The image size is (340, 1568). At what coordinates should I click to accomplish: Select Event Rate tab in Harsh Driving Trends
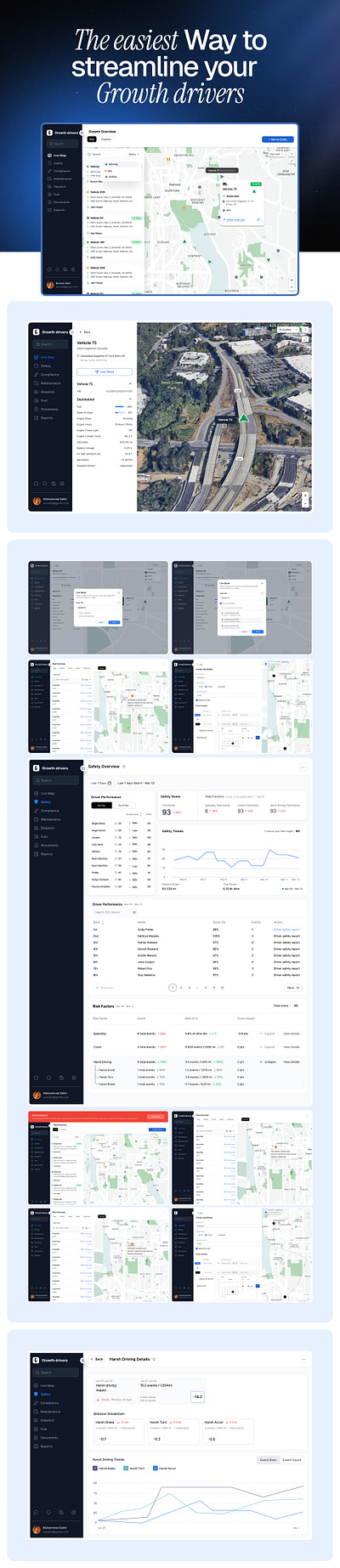click(268, 1459)
